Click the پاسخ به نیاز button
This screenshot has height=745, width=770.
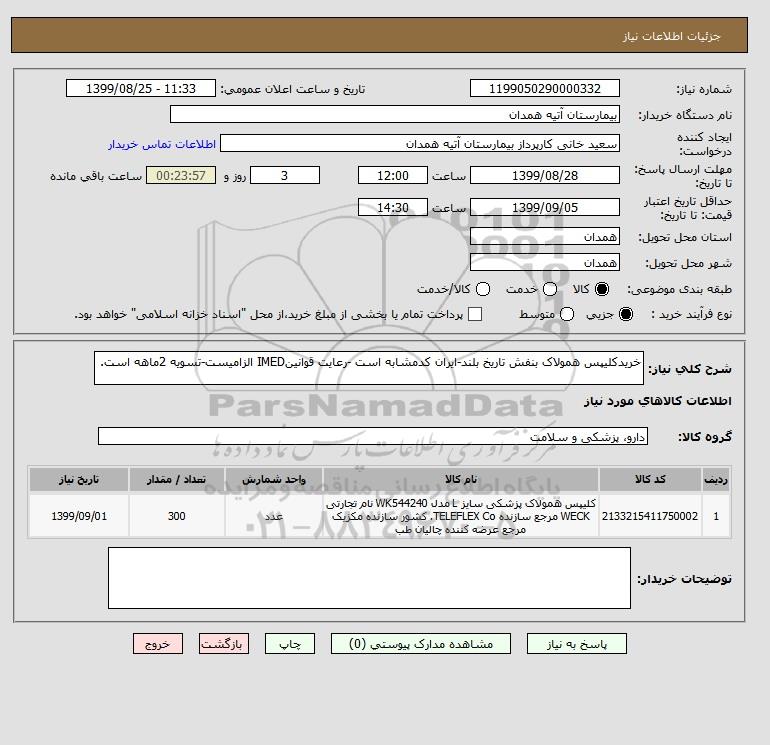tap(577, 644)
